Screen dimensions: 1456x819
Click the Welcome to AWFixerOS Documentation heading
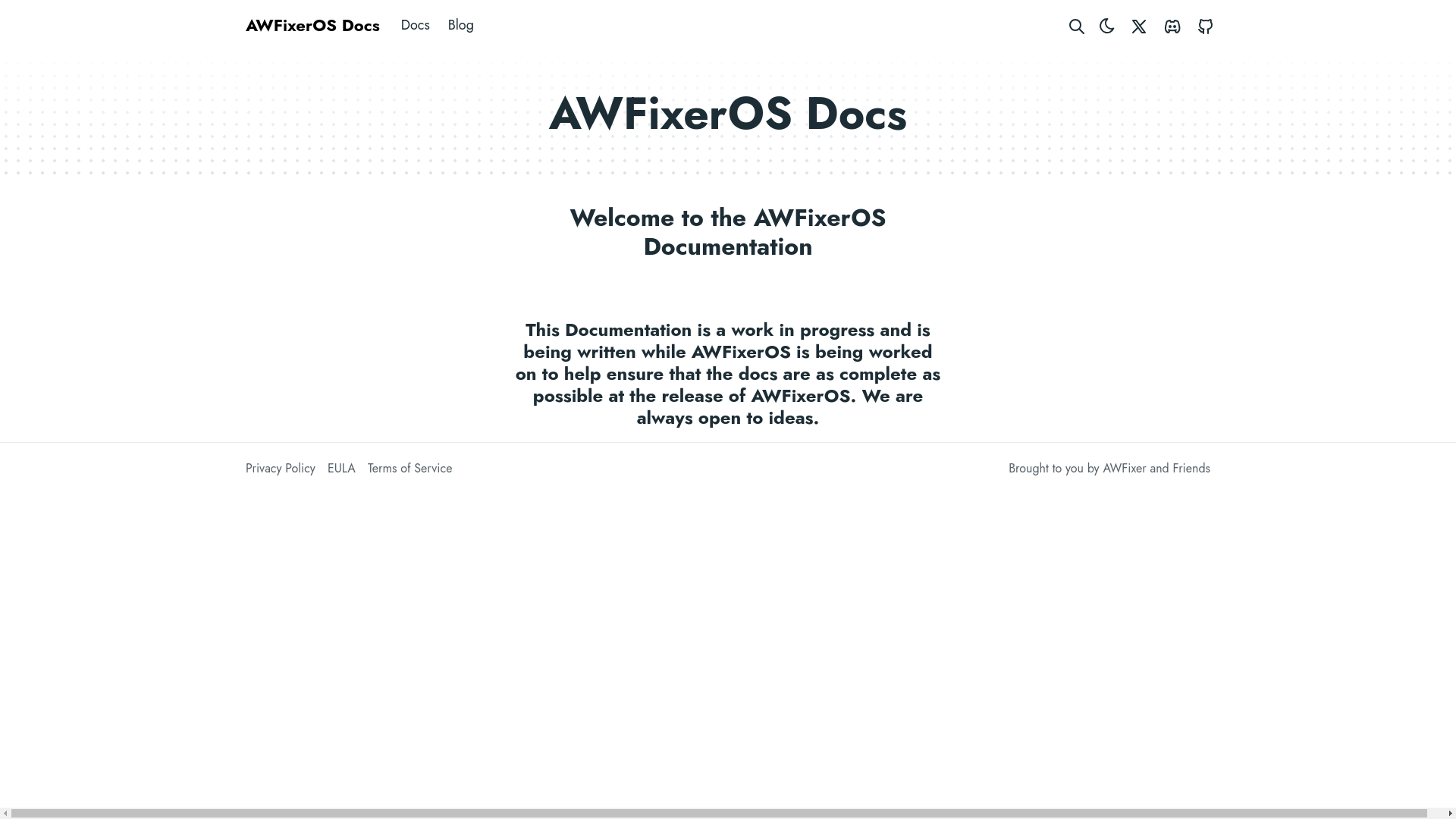728,232
